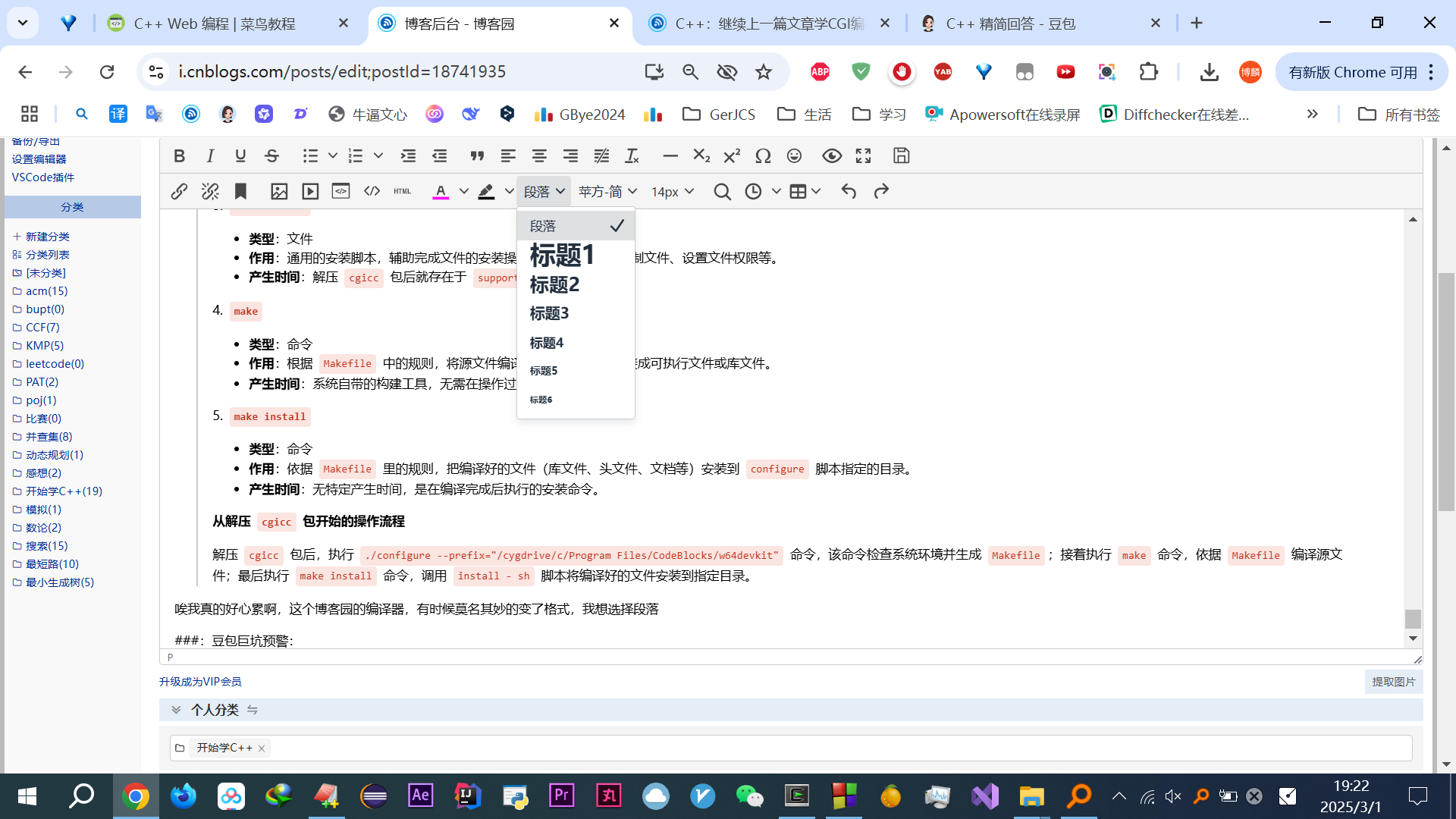Toggle editor preview eye icon
Screen dimensions: 1456x819
point(832,156)
